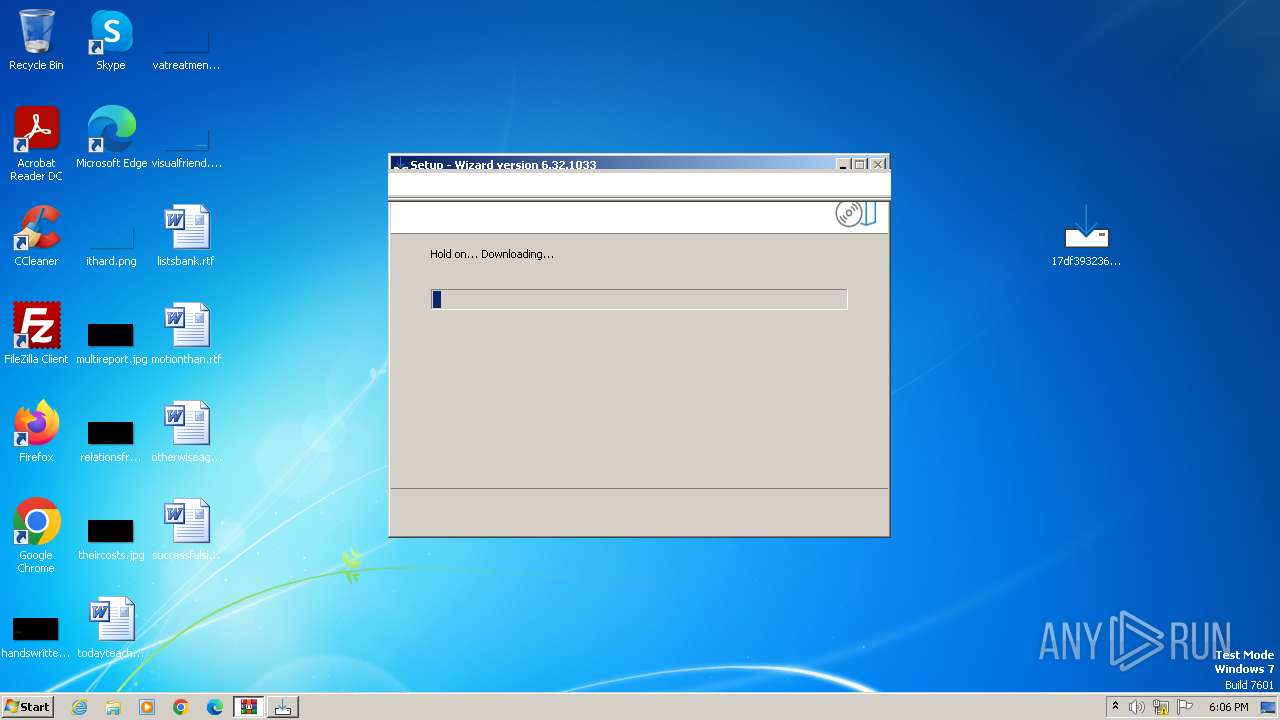Click the 6:06 PM taskbar clock
Viewport: 1280px width, 720px height.
[x=1228, y=707]
